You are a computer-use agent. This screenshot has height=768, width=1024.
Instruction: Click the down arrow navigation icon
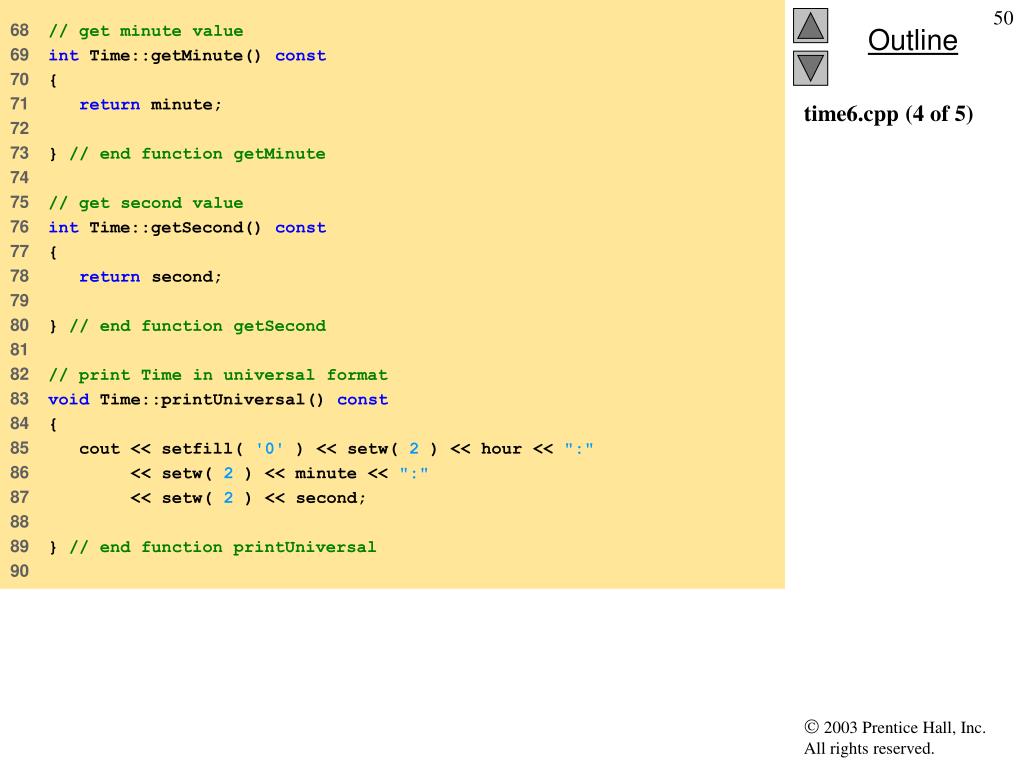click(810, 68)
